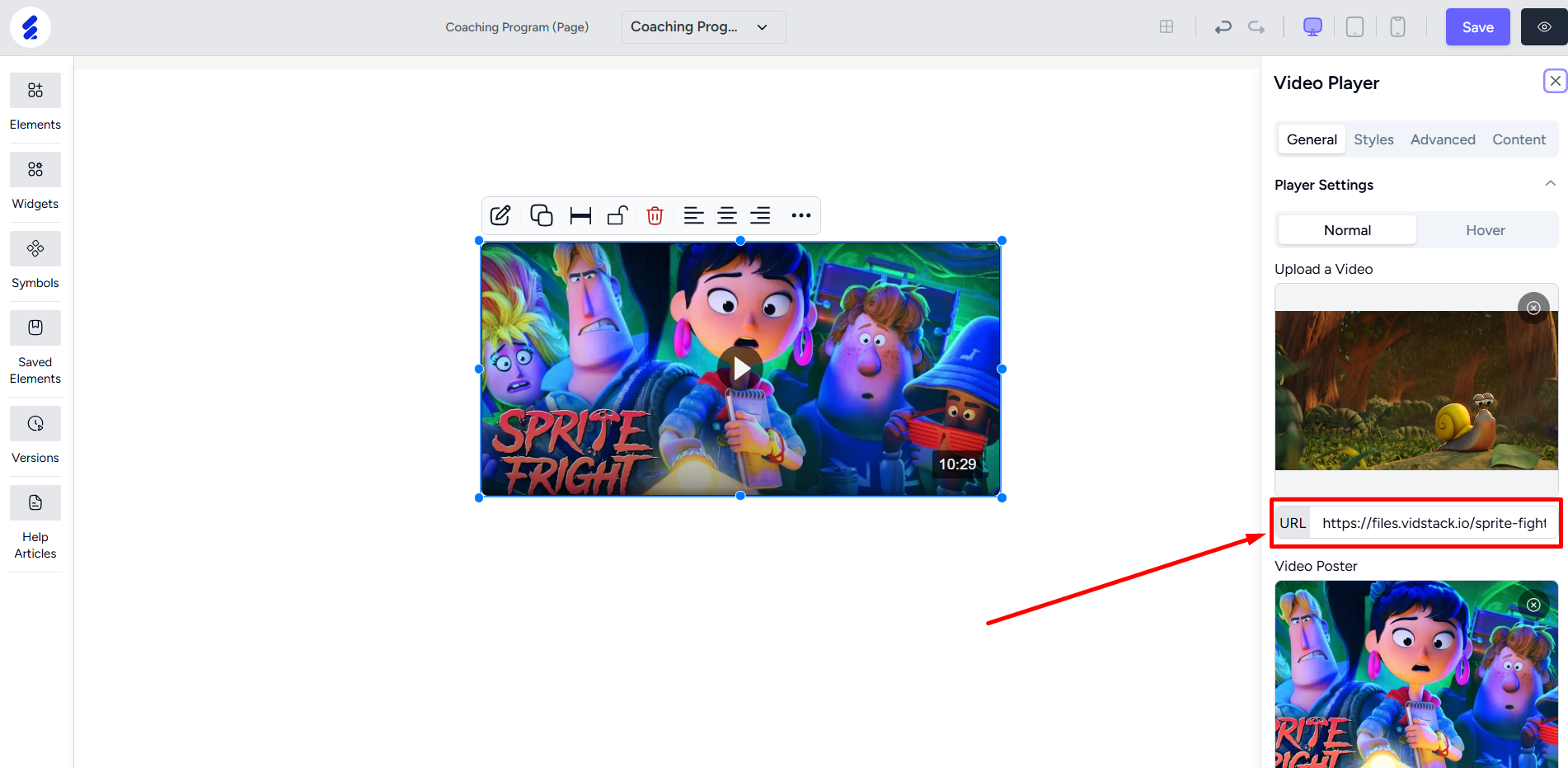Close the Video Player panel
Viewport: 1568px width, 768px height.
coord(1556,81)
